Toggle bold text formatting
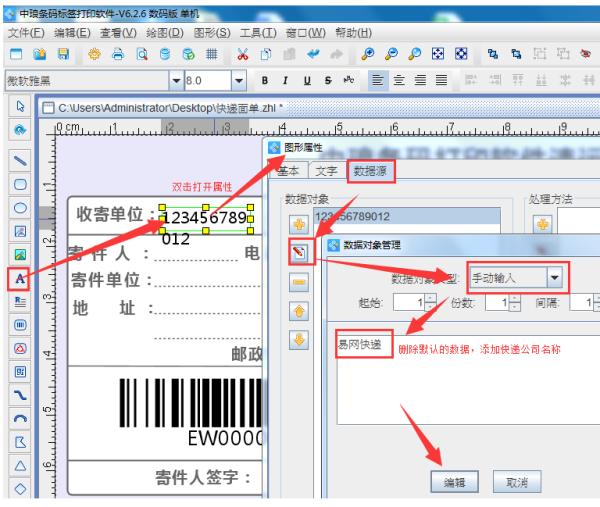Image resolution: width=600 pixels, height=507 pixels. (265, 80)
